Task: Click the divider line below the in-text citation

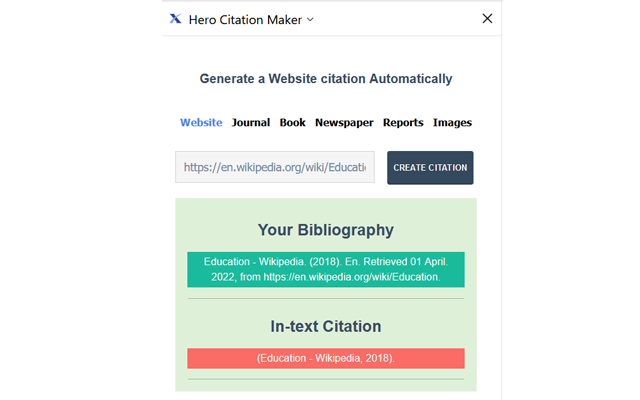Action: 325,379
